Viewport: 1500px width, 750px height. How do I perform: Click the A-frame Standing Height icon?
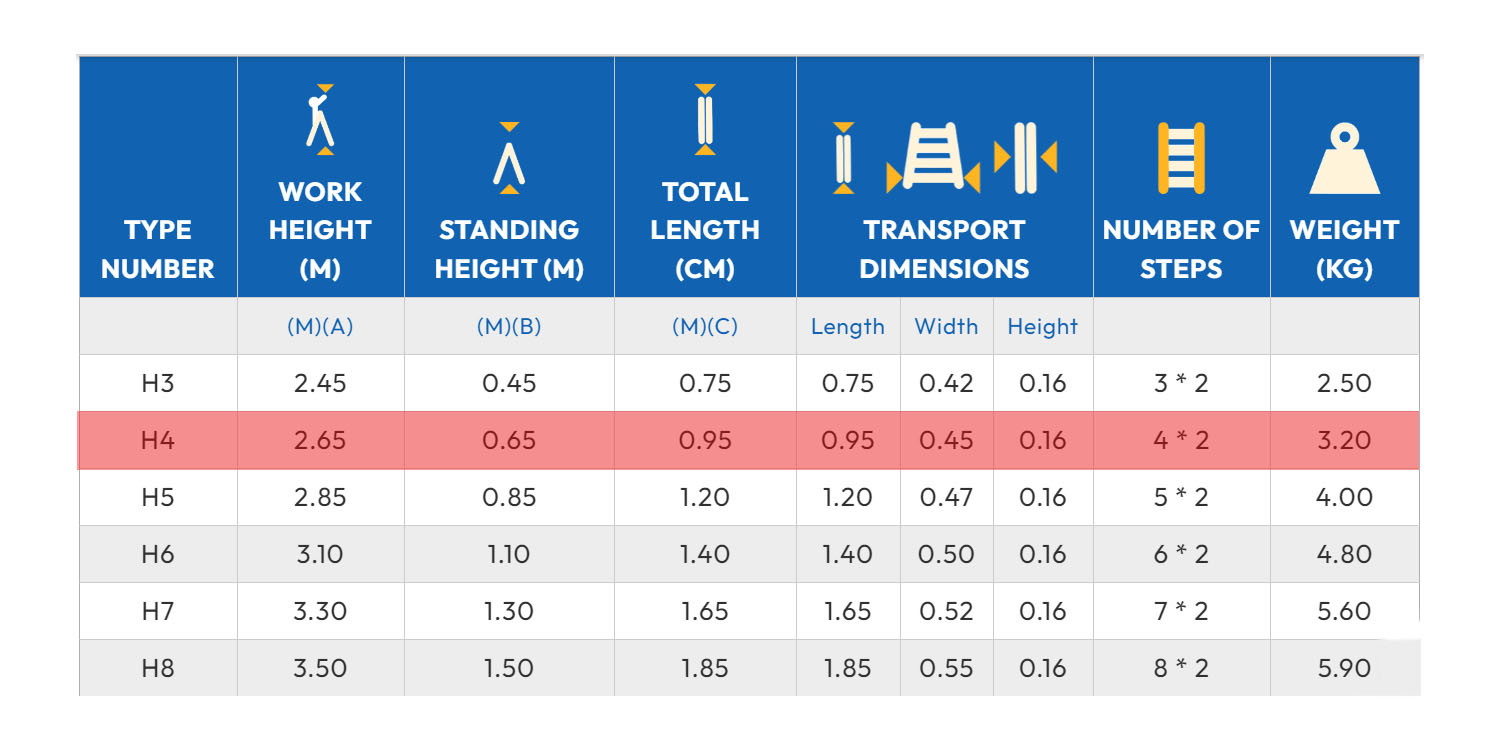pos(509,158)
